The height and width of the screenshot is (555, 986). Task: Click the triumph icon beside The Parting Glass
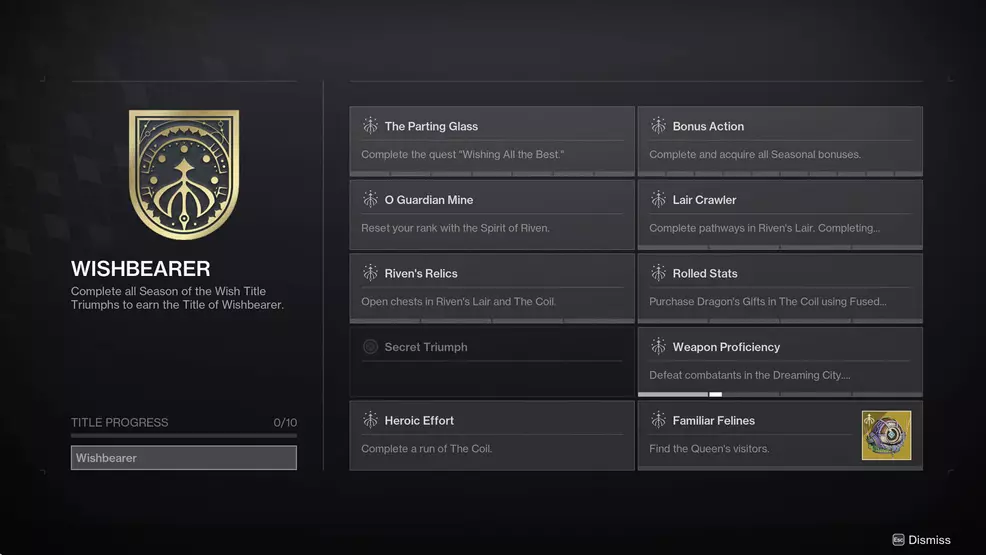370,126
